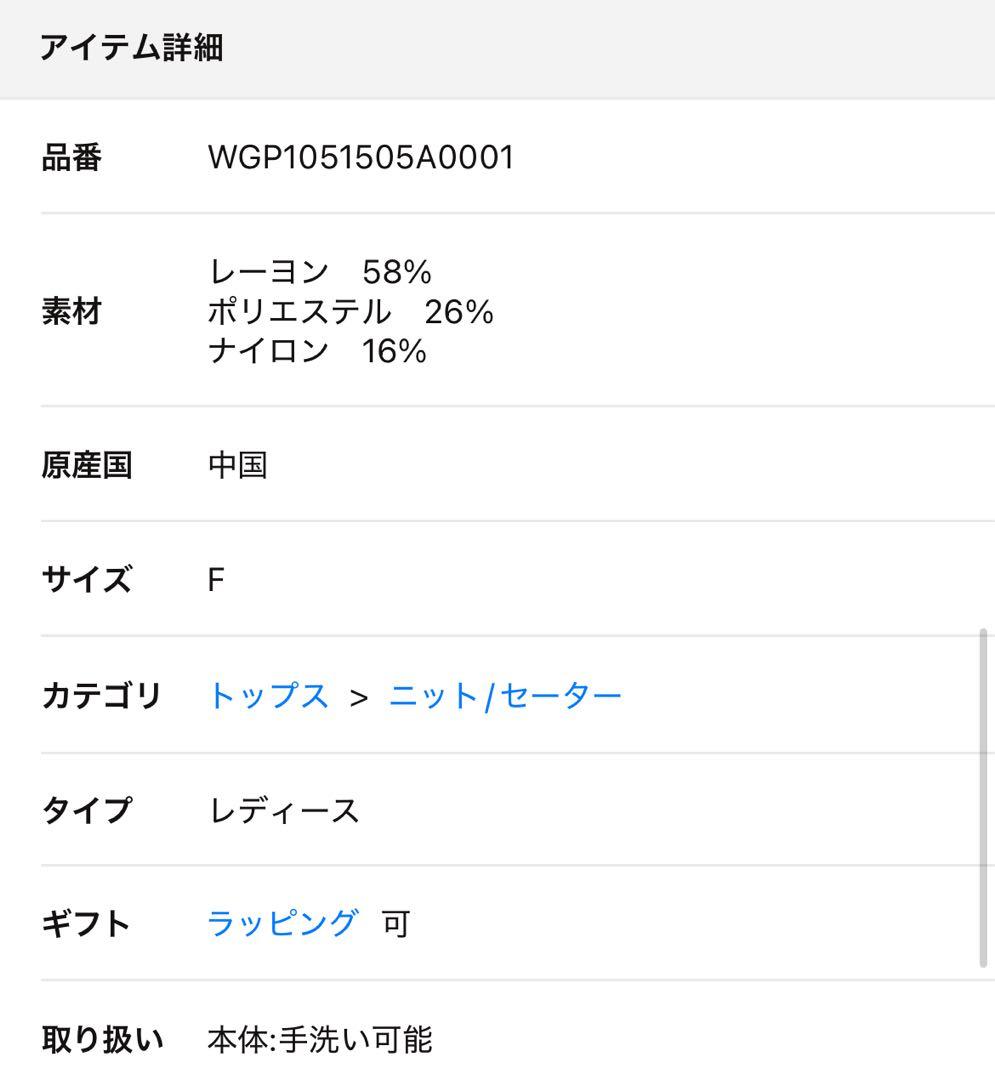Click the レディース type value

(x=284, y=810)
